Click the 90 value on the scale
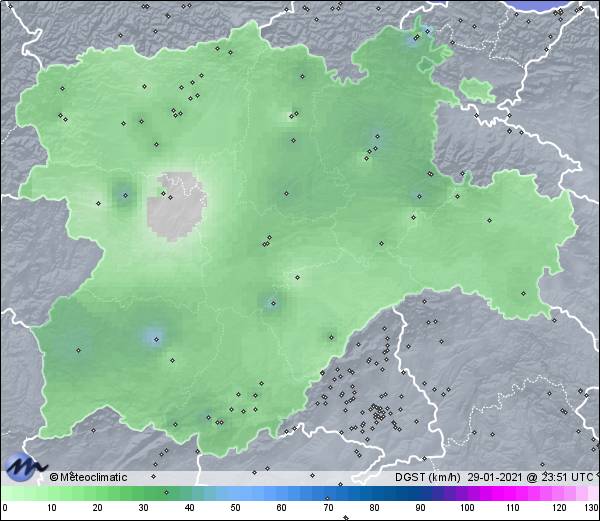The width and height of the screenshot is (600, 521). click(x=420, y=508)
